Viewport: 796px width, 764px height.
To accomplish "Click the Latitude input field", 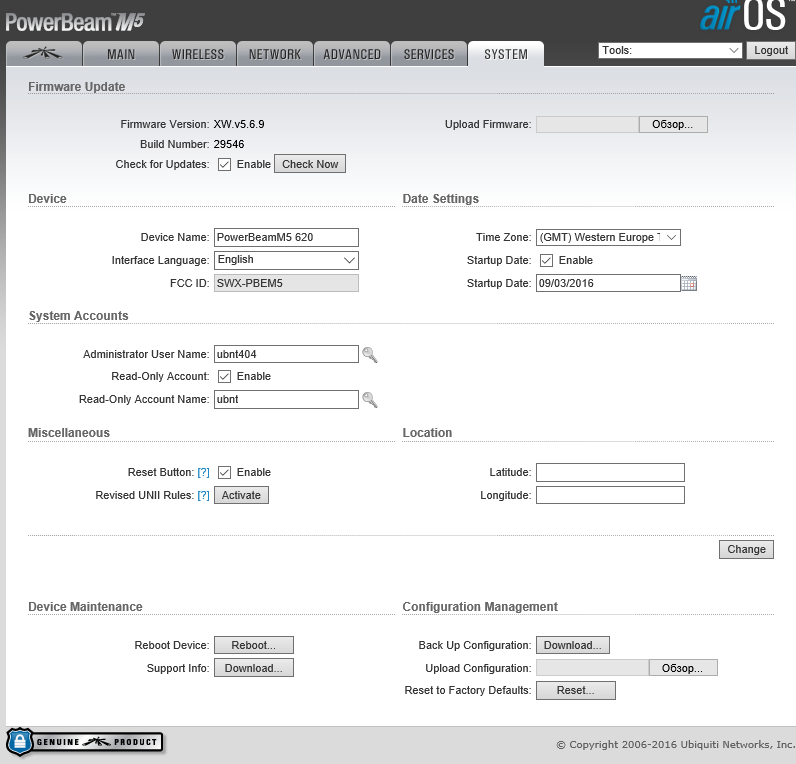I will [x=610, y=472].
